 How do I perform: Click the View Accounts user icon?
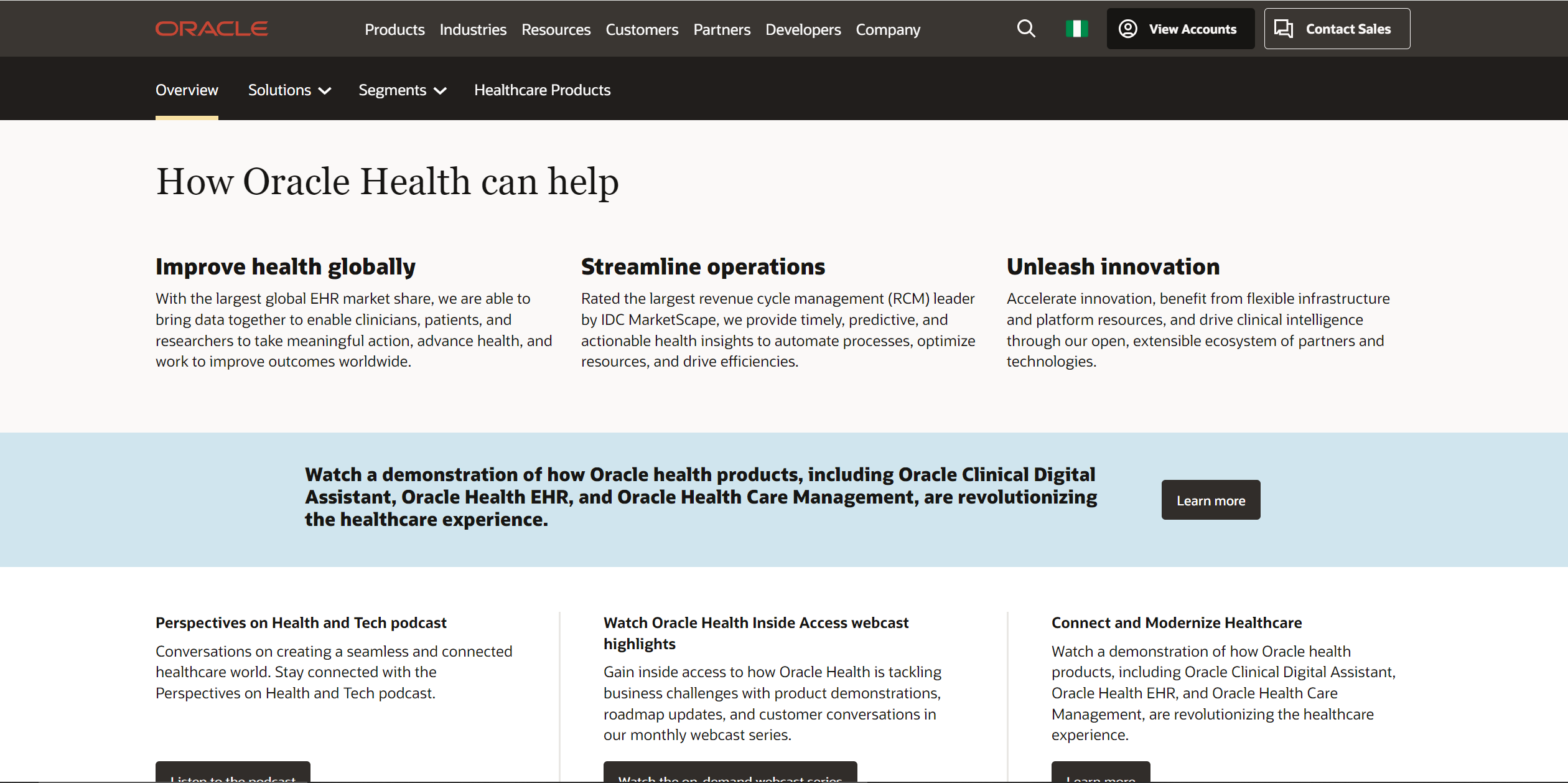click(x=1128, y=29)
